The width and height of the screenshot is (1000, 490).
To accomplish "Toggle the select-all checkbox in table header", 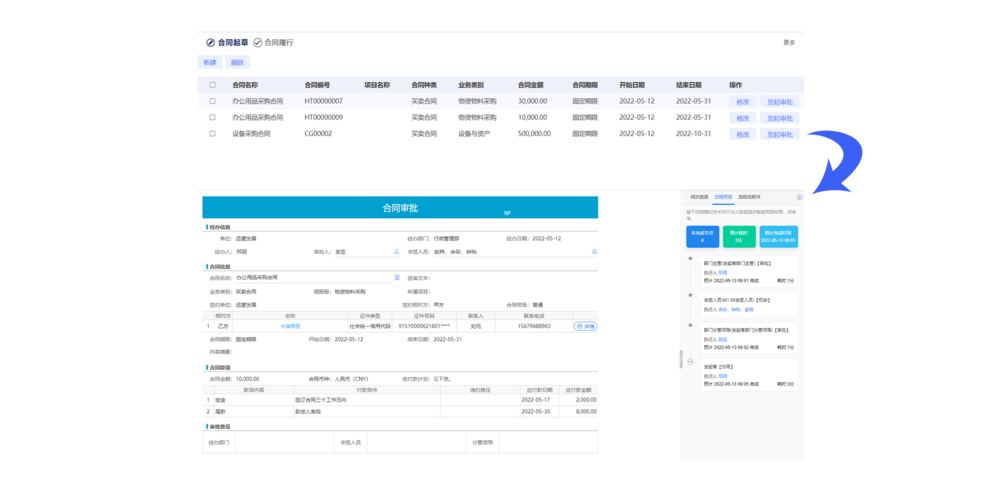I will (x=212, y=85).
